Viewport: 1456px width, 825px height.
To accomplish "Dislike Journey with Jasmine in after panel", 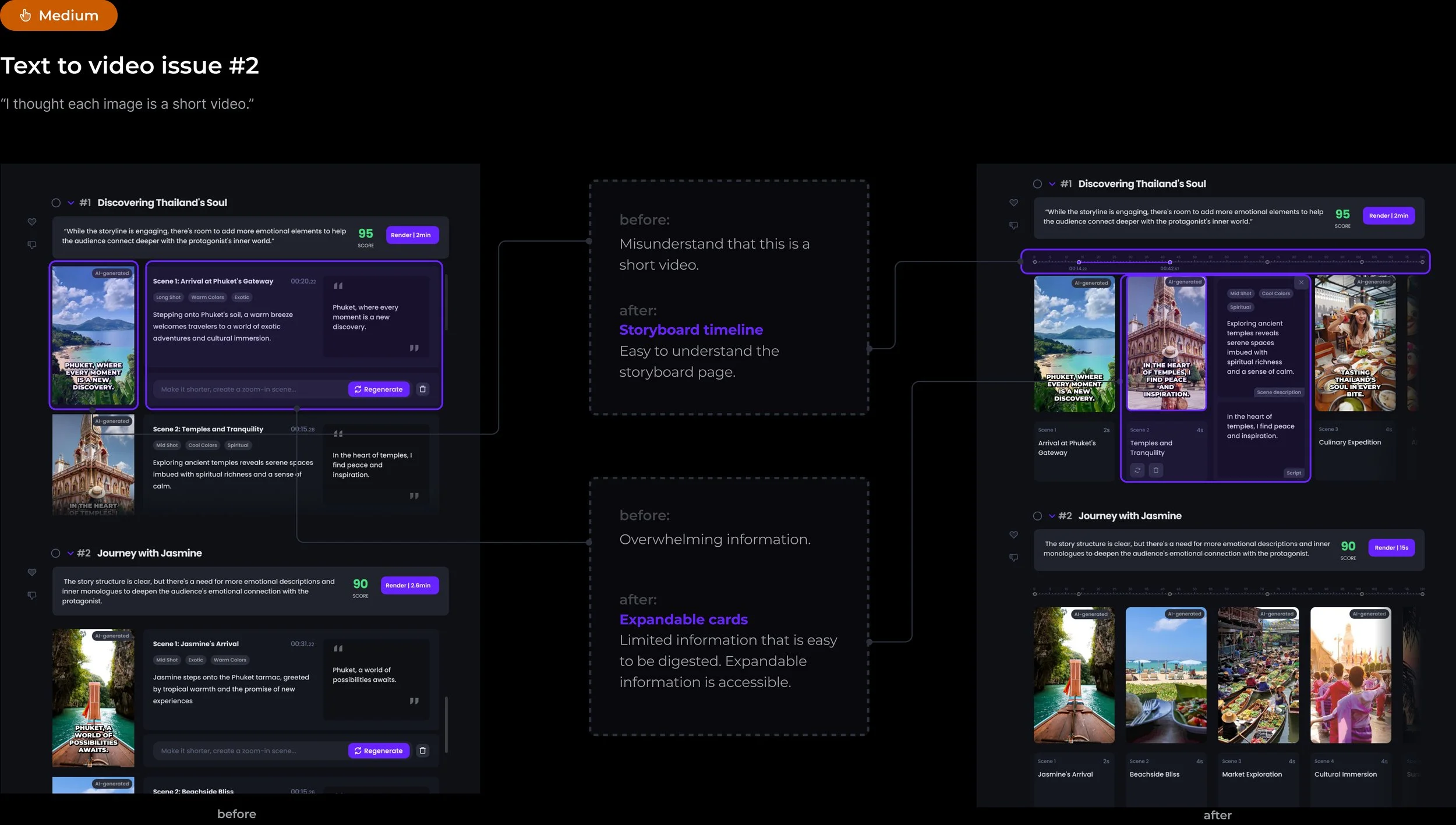I will point(1013,558).
